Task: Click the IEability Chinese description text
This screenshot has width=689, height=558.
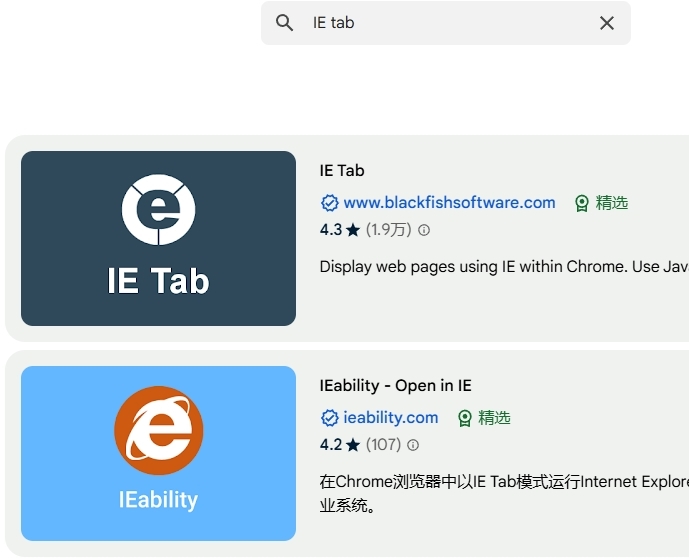Action: (504, 493)
